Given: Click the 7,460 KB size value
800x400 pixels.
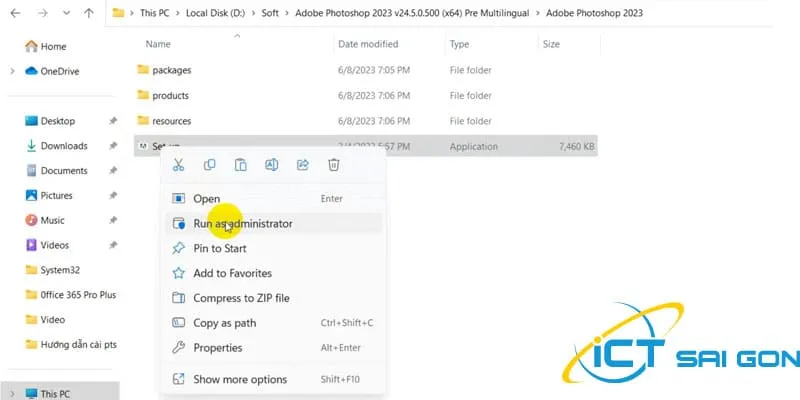Looking at the screenshot, I should click(x=577, y=146).
